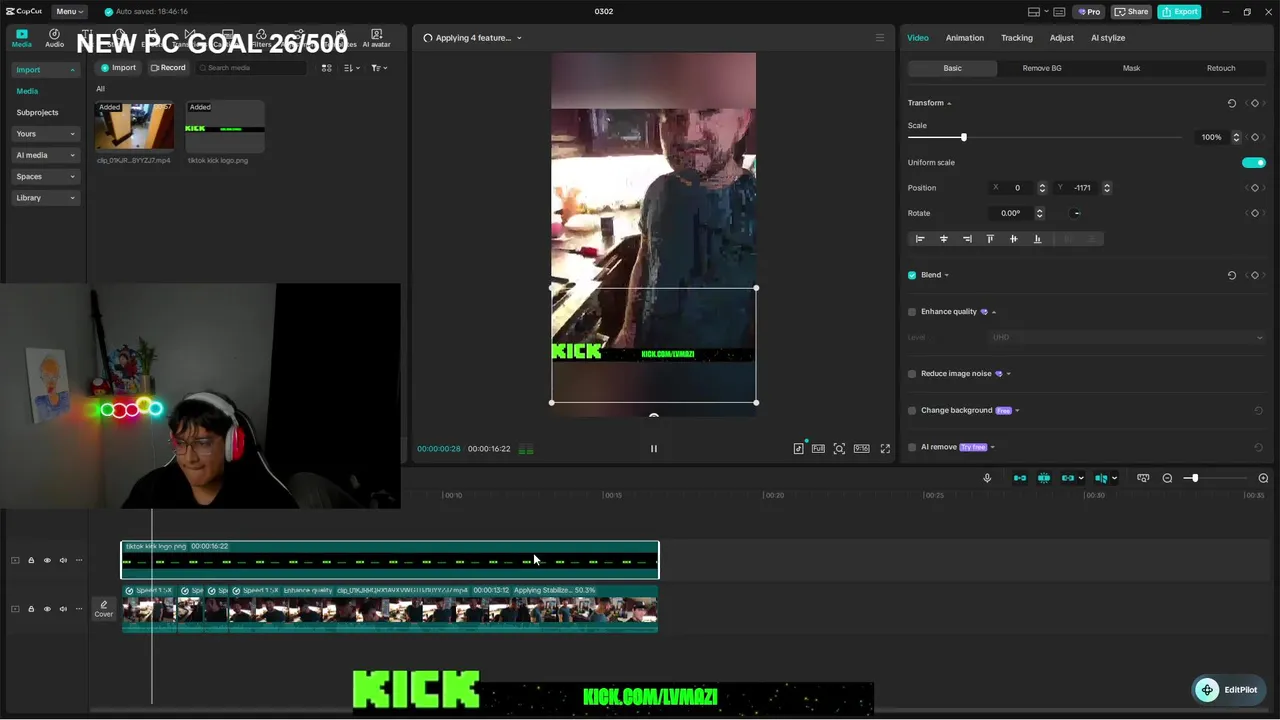
Task: Click the Import media button
Action: point(118,68)
